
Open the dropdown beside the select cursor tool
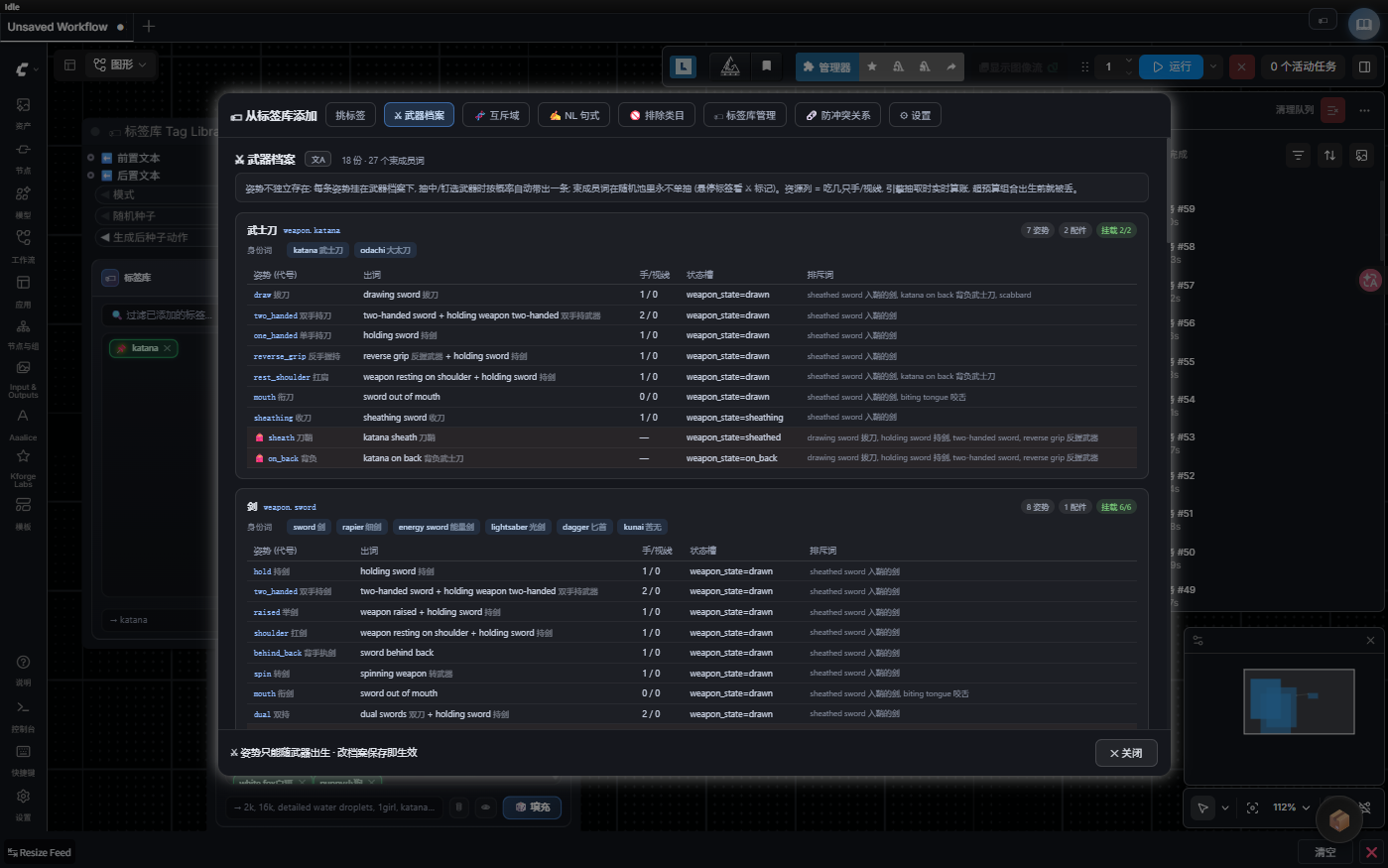pyautogui.click(x=1225, y=807)
